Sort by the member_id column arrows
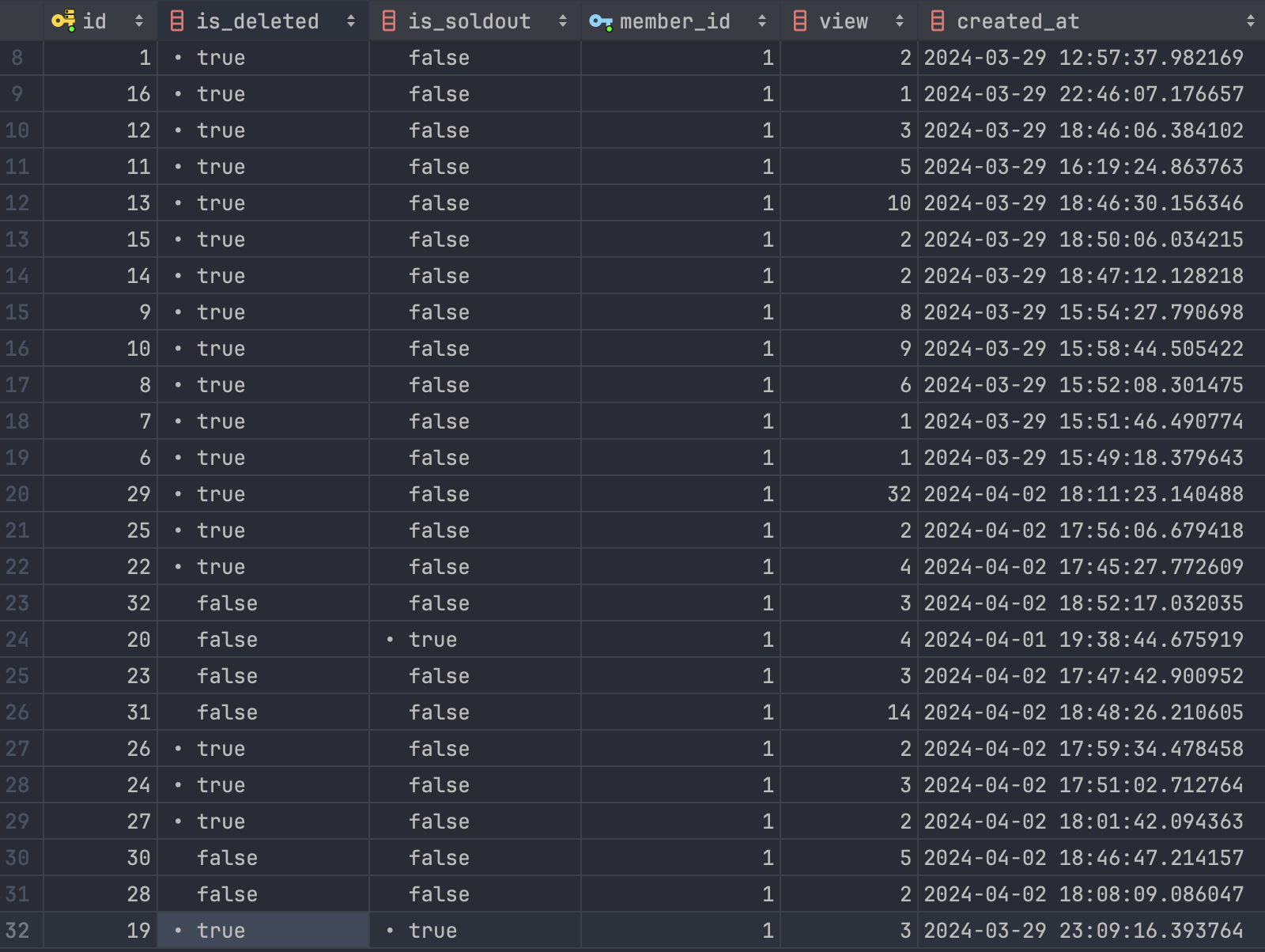 762,21
